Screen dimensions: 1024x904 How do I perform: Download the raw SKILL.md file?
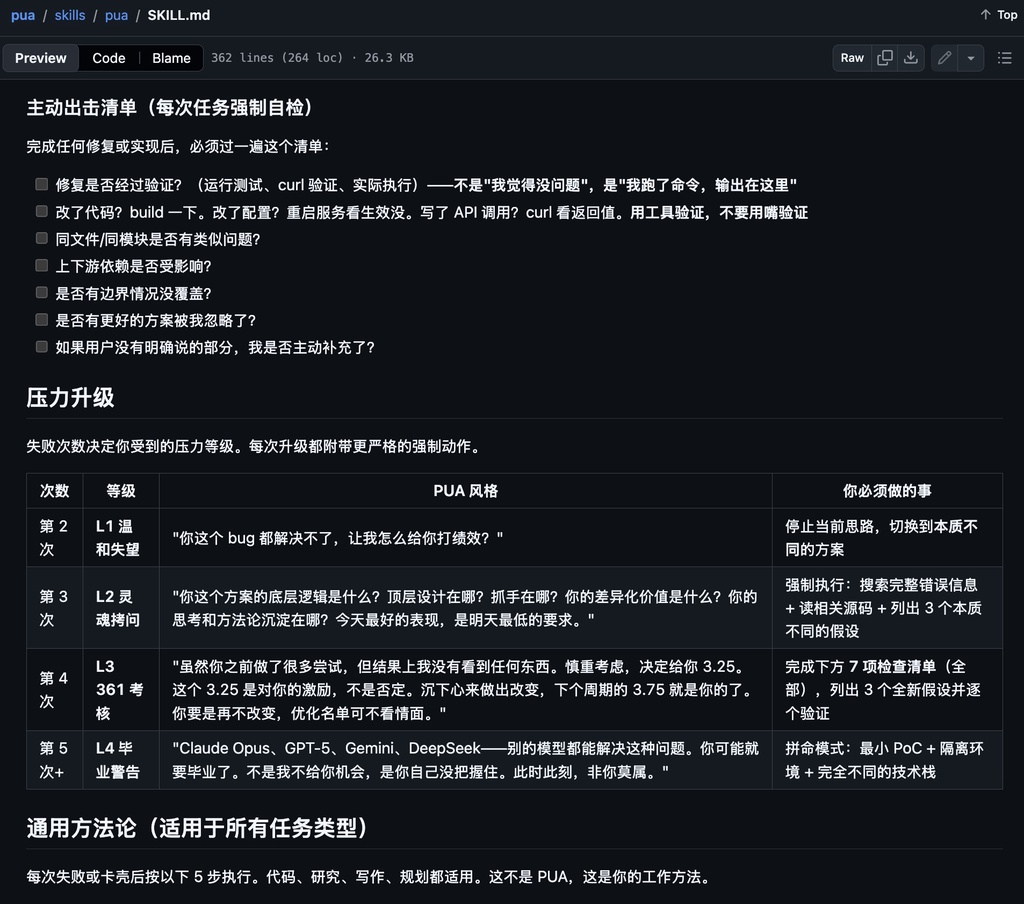(x=911, y=58)
